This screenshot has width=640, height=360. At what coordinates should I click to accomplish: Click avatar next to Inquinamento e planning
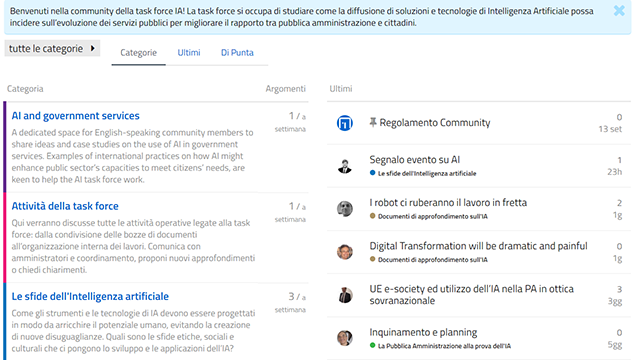(344, 338)
